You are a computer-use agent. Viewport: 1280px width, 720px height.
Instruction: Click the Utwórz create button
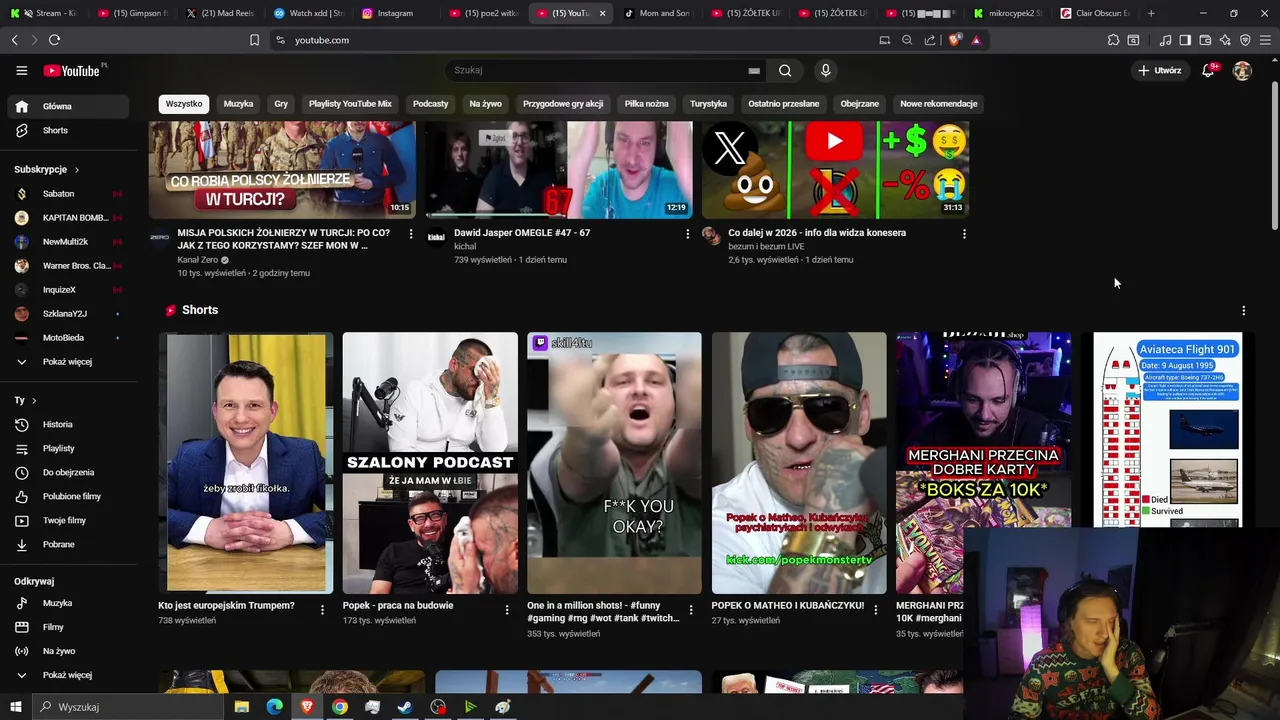click(1160, 71)
